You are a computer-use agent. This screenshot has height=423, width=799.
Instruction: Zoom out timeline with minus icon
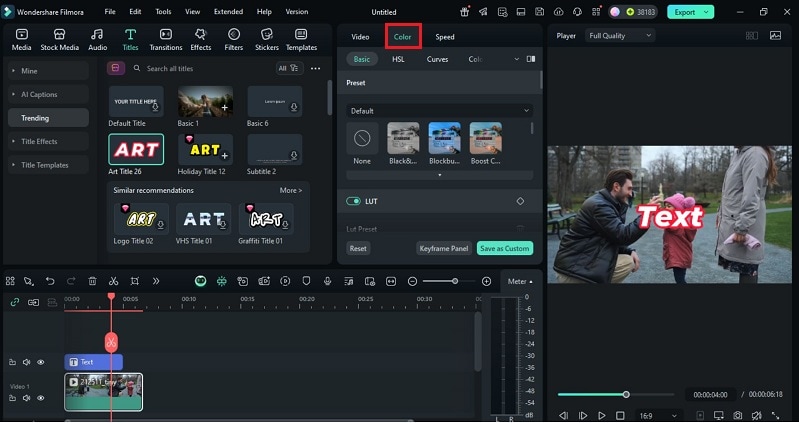(412, 281)
